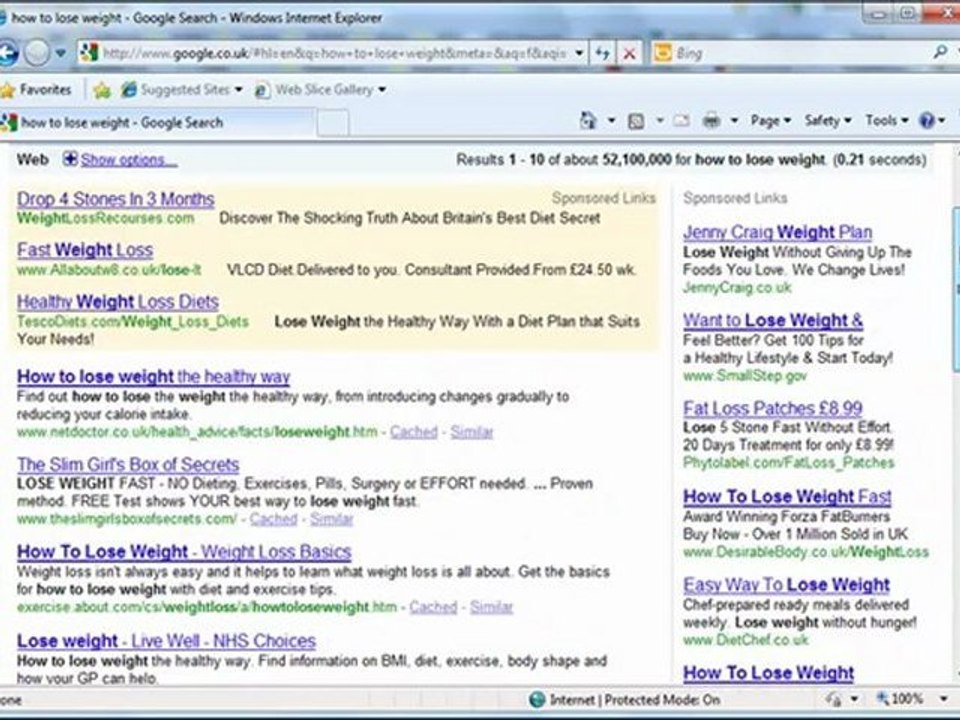960x720 pixels.
Task: Open the Recent Pages arrow beside Forward
Action: tap(60, 53)
